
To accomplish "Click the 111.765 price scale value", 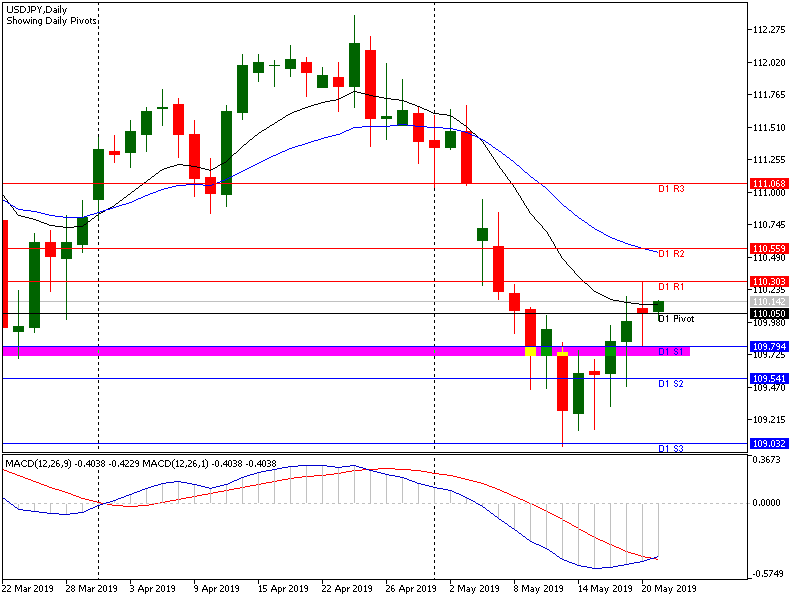I will (x=769, y=95).
